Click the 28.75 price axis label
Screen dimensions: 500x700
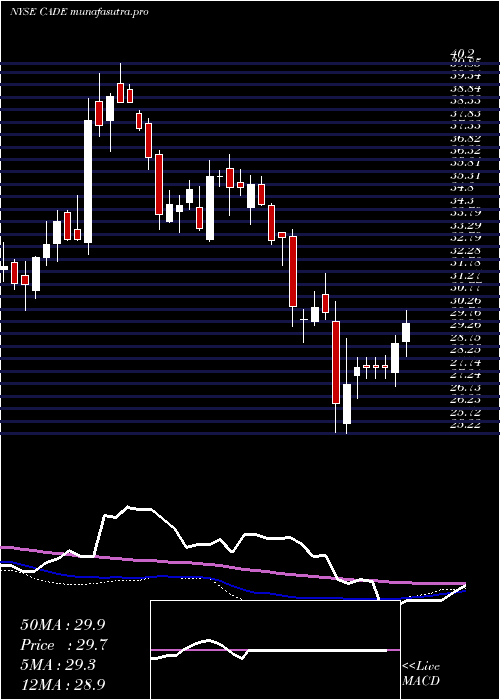(467, 338)
